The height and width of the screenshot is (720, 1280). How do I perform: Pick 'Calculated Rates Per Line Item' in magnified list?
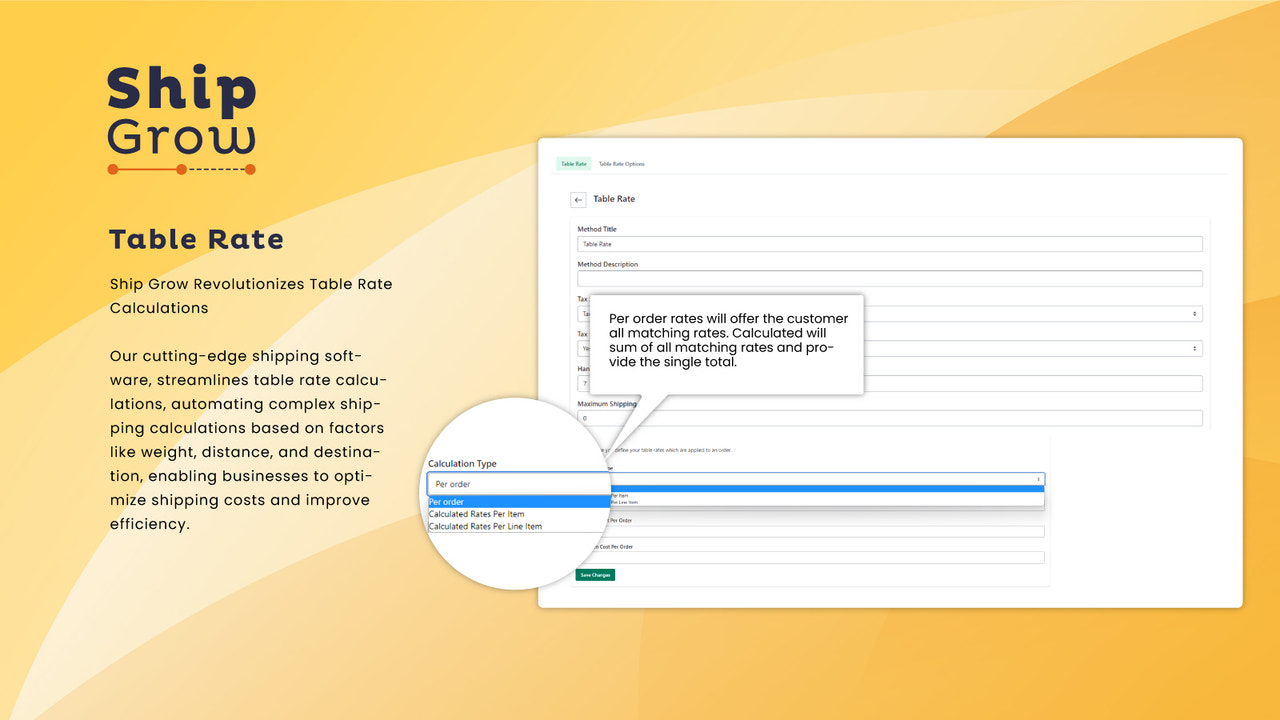point(485,526)
